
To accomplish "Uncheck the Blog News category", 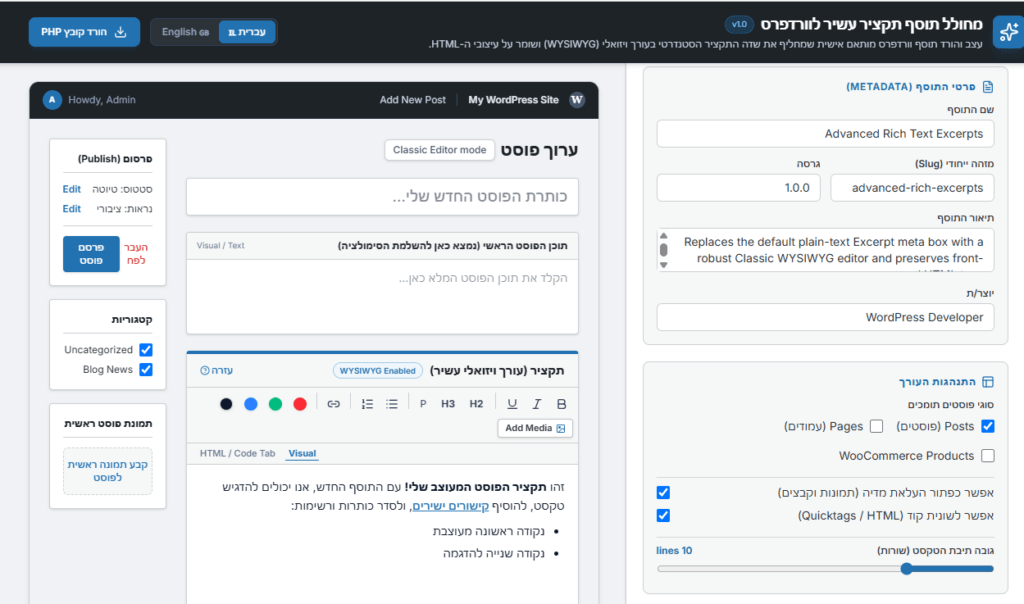I will pyautogui.click(x=146, y=370).
